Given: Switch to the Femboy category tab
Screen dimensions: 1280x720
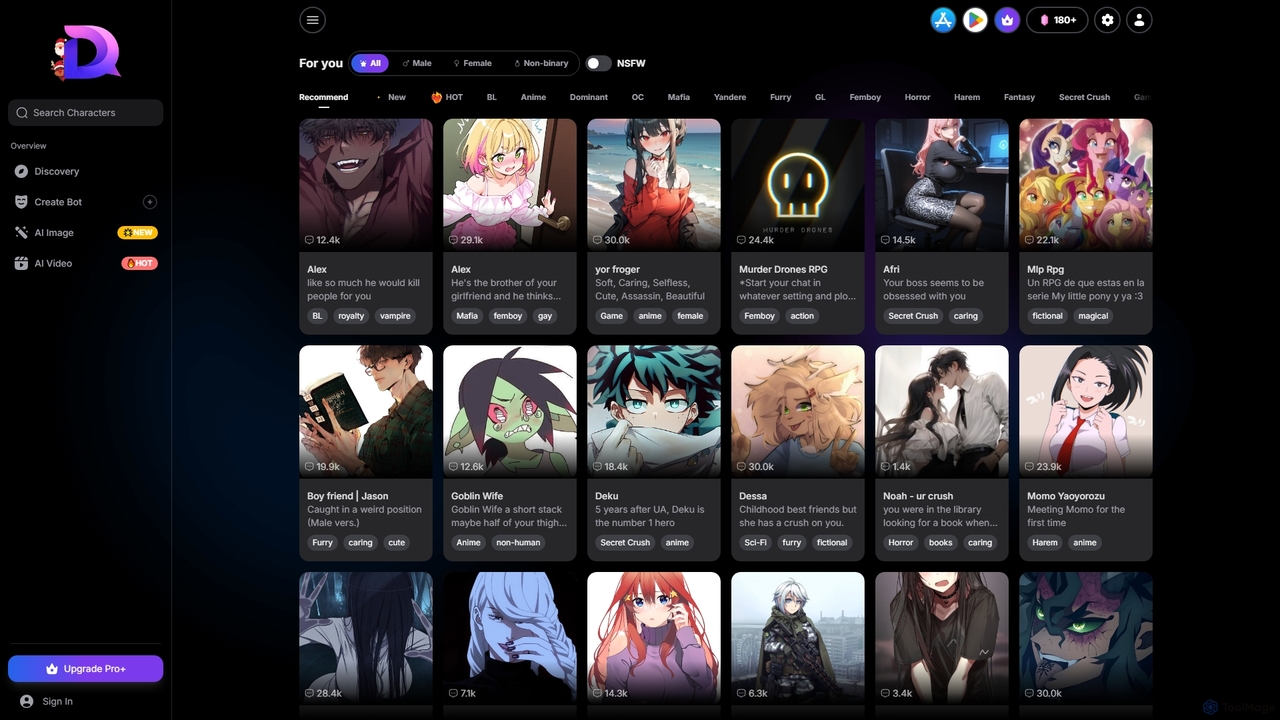Looking at the screenshot, I should tap(865, 97).
